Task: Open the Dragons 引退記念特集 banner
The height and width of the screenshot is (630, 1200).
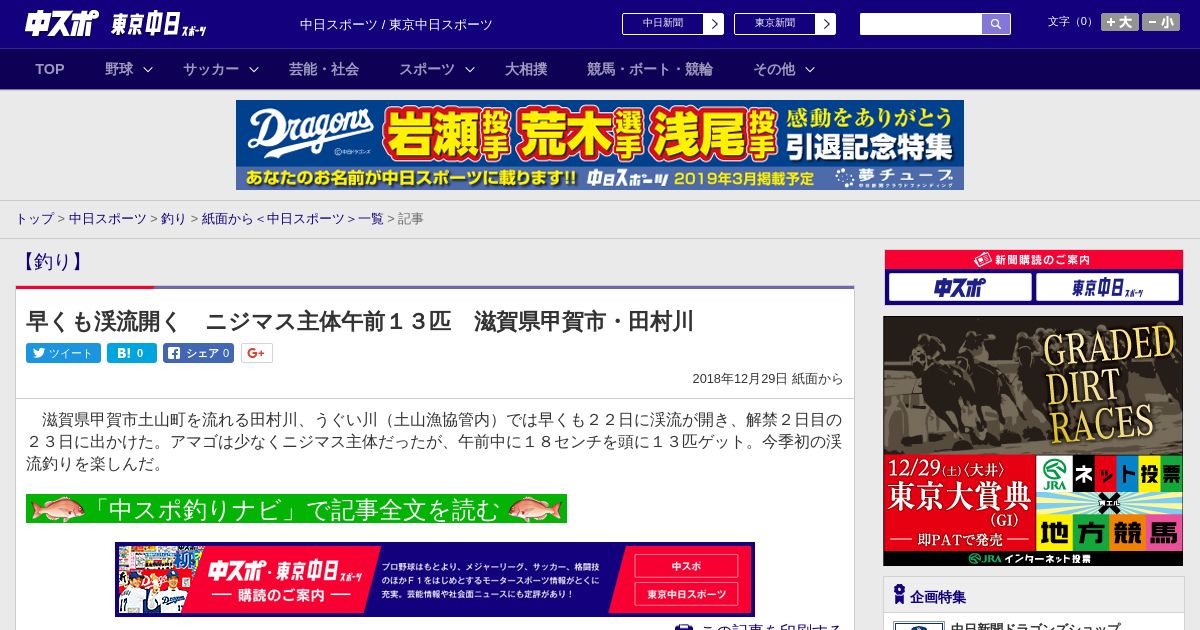Action: [600, 145]
